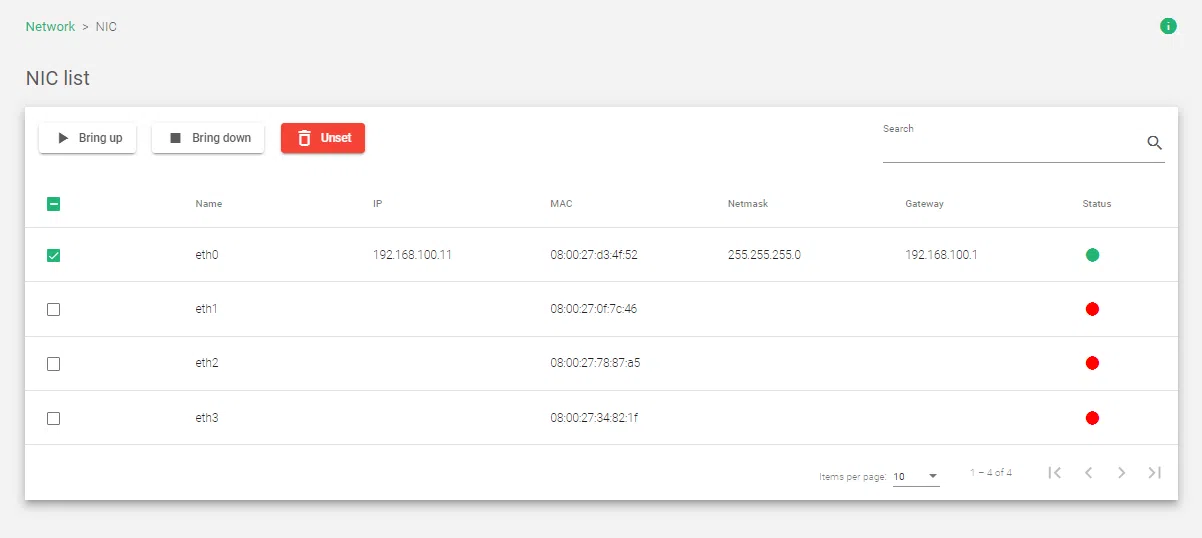Open the Items per page dropdown

[x=915, y=477]
